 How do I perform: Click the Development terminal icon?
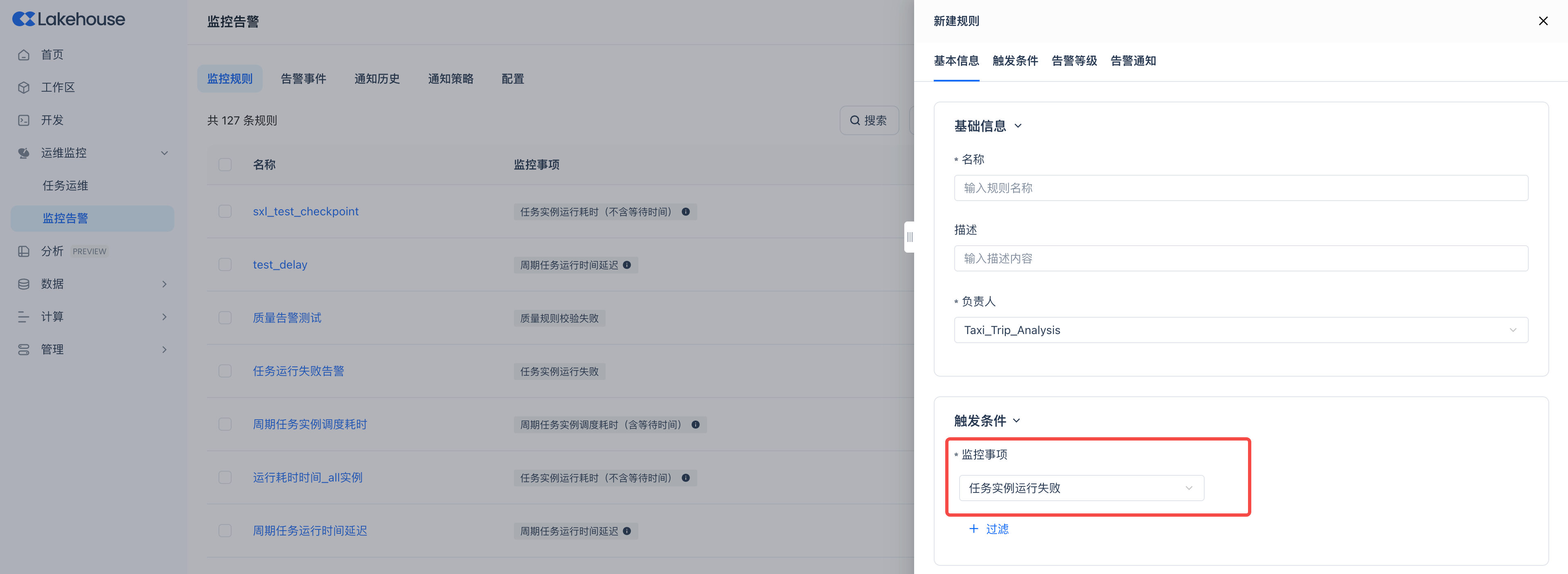24,120
